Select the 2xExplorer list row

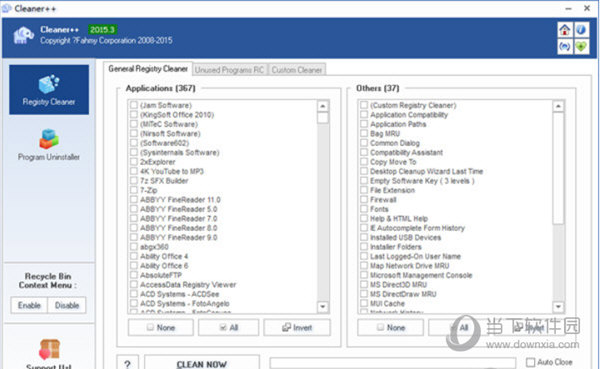click(x=157, y=162)
